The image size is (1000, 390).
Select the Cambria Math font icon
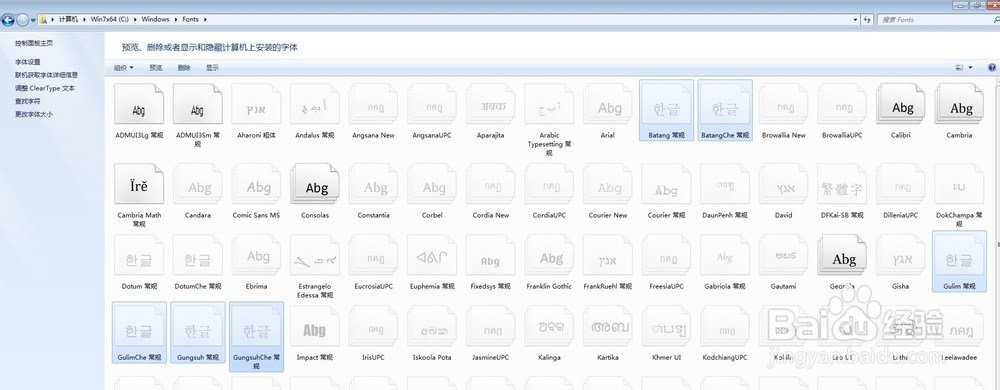(139, 184)
